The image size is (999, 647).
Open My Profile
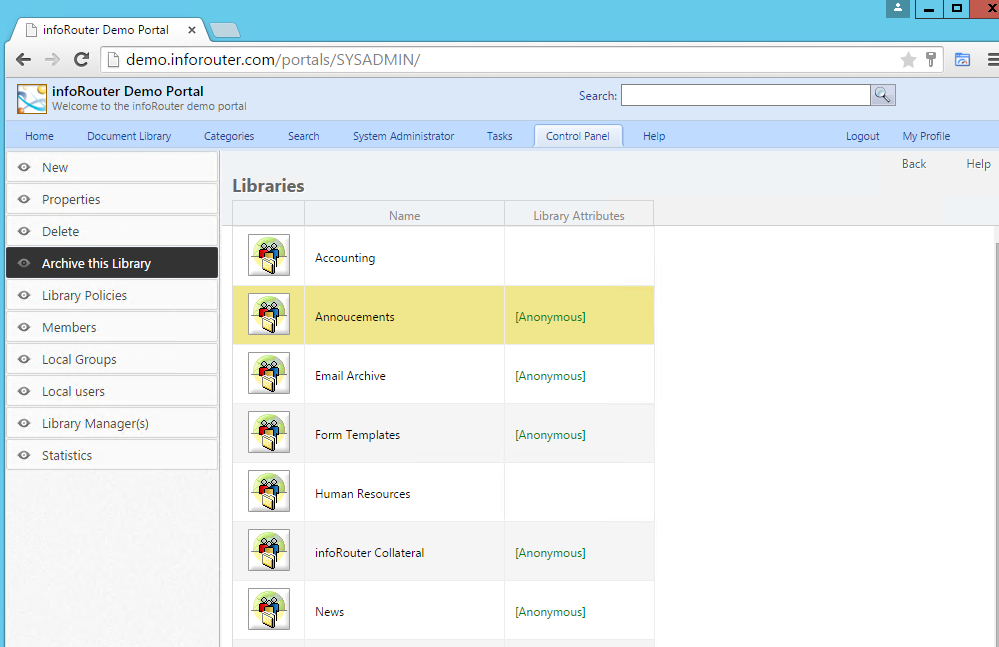[926, 136]
